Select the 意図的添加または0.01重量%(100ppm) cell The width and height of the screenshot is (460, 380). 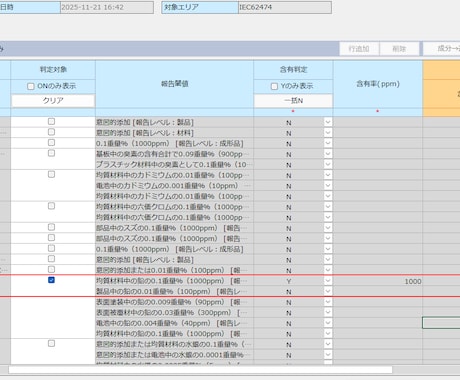[x=174, y=270]
